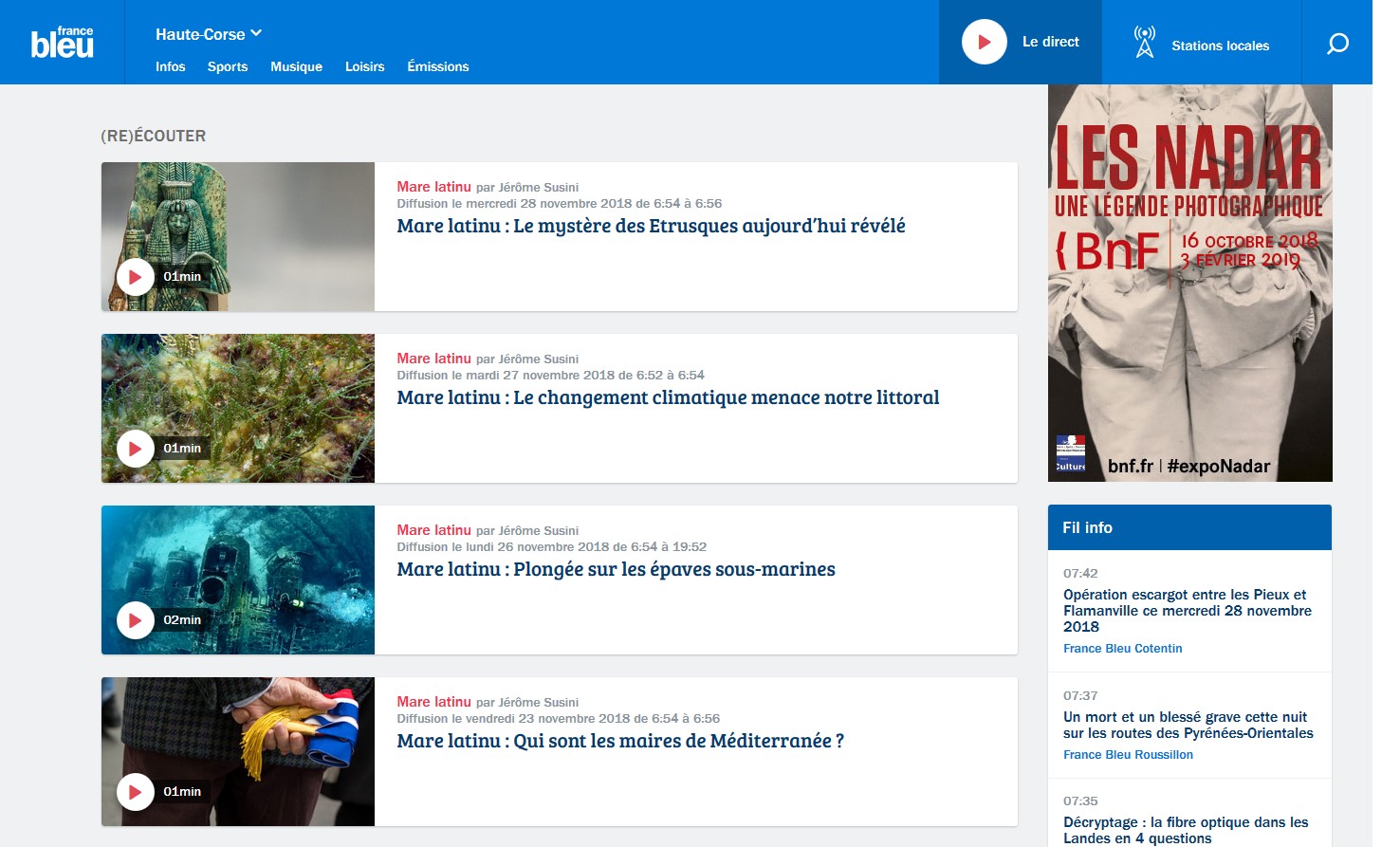Play the Etrusques episode
The image size is (1400, 847).
pyautogui.click(x=136, y=277)
